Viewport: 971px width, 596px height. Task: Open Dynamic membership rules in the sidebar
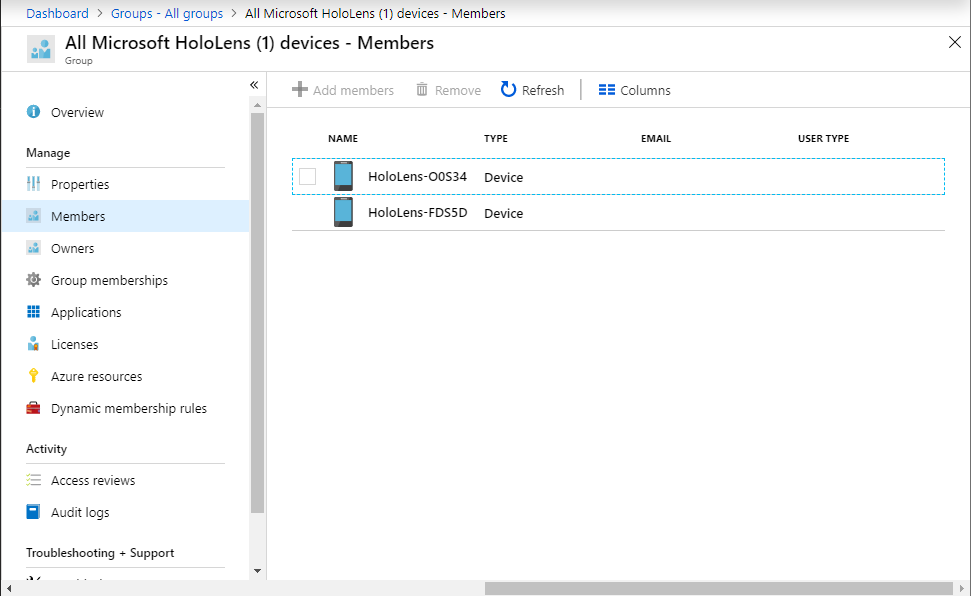(x=129, y=409)
